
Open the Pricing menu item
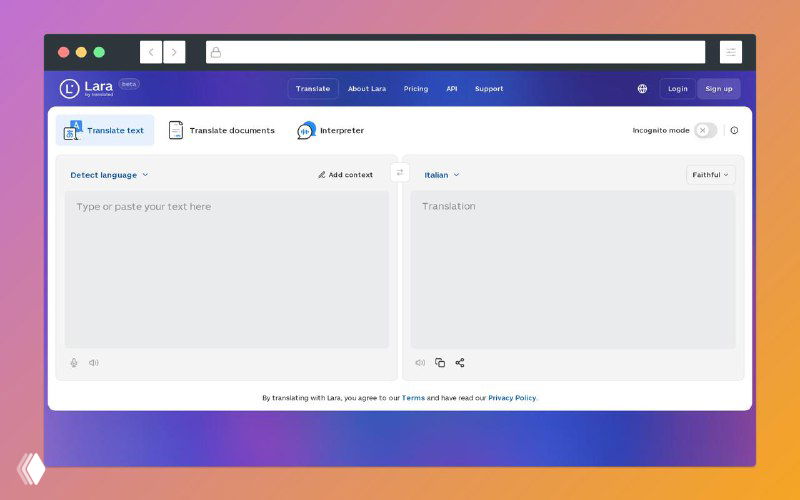pyautogui.click(x=416, y=89)
